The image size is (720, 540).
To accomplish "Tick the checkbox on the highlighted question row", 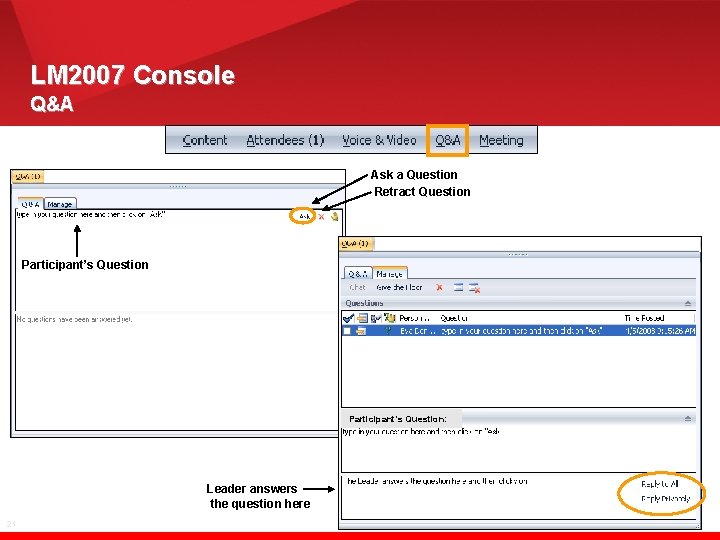I will point(347,331).
